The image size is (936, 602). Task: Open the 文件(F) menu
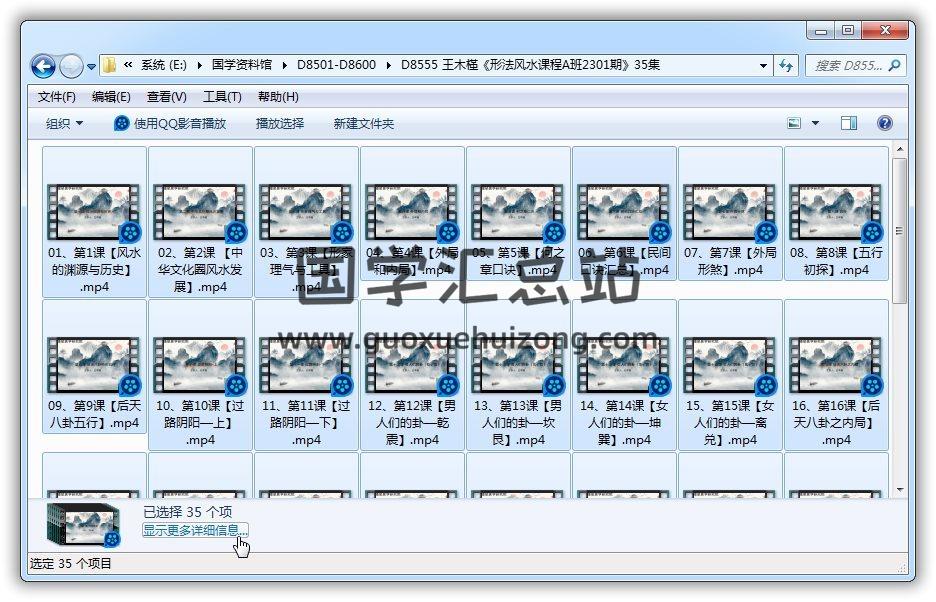[57, 97]
